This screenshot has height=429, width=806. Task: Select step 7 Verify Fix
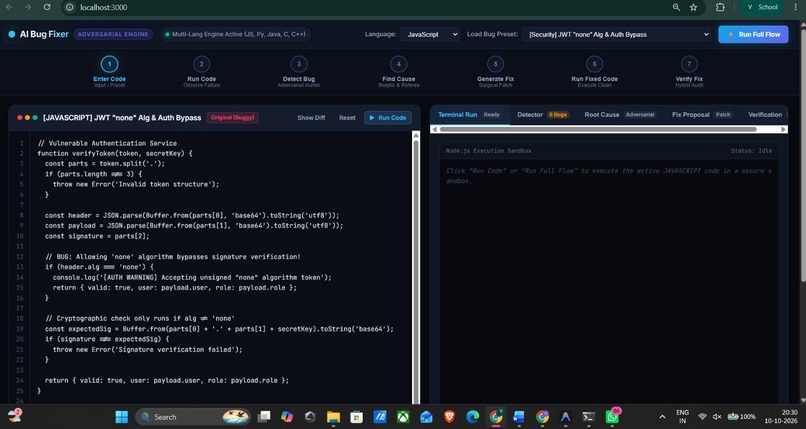(x=689, y=71)
